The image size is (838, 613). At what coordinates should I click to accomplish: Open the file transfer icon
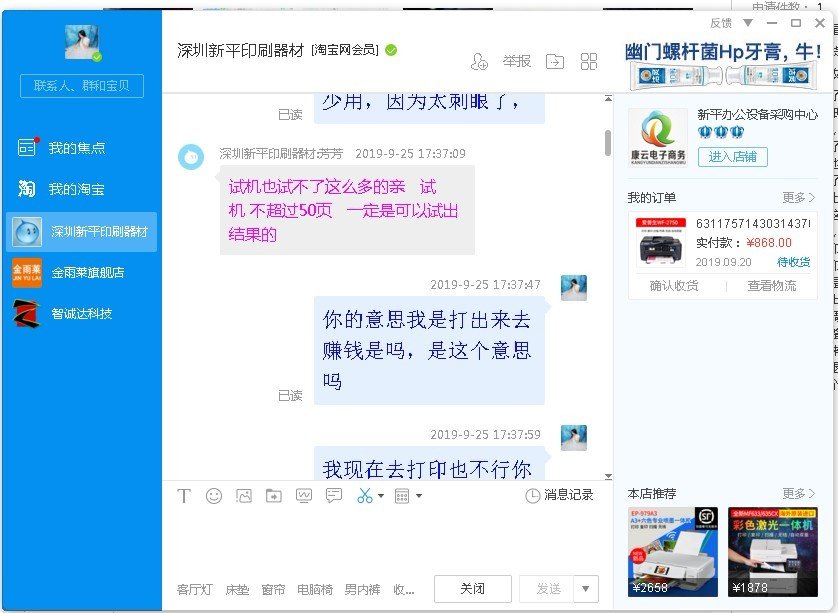pyautogui.click(x=553, y=61)
